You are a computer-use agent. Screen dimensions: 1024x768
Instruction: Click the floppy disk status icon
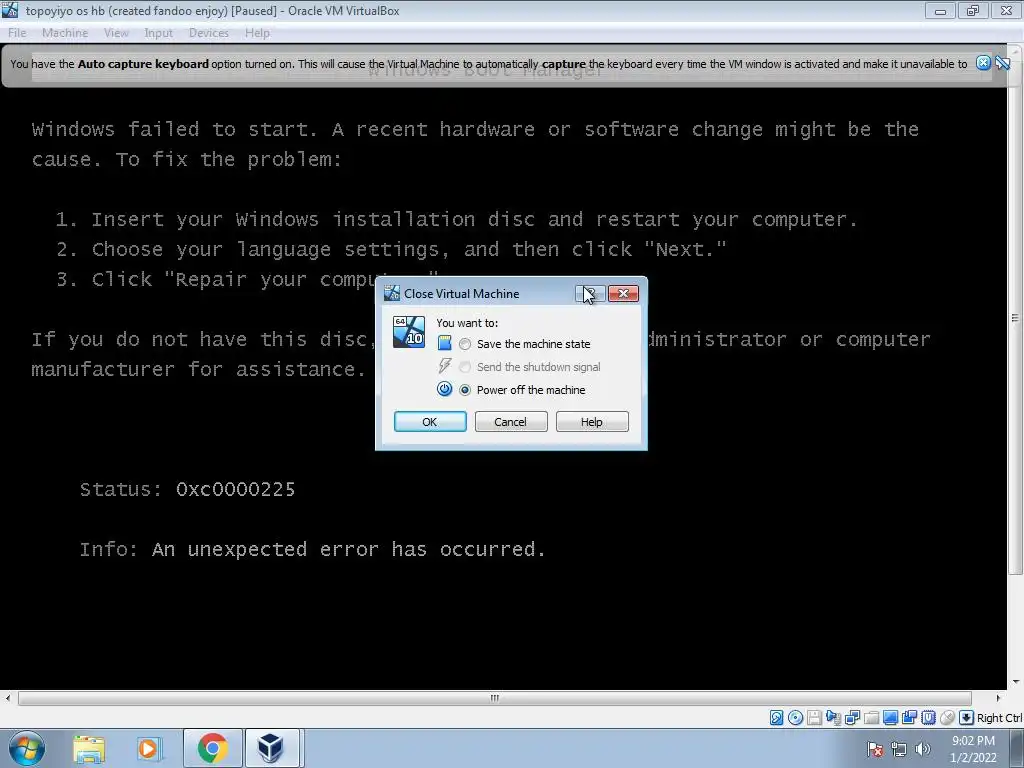coord(814,718)
